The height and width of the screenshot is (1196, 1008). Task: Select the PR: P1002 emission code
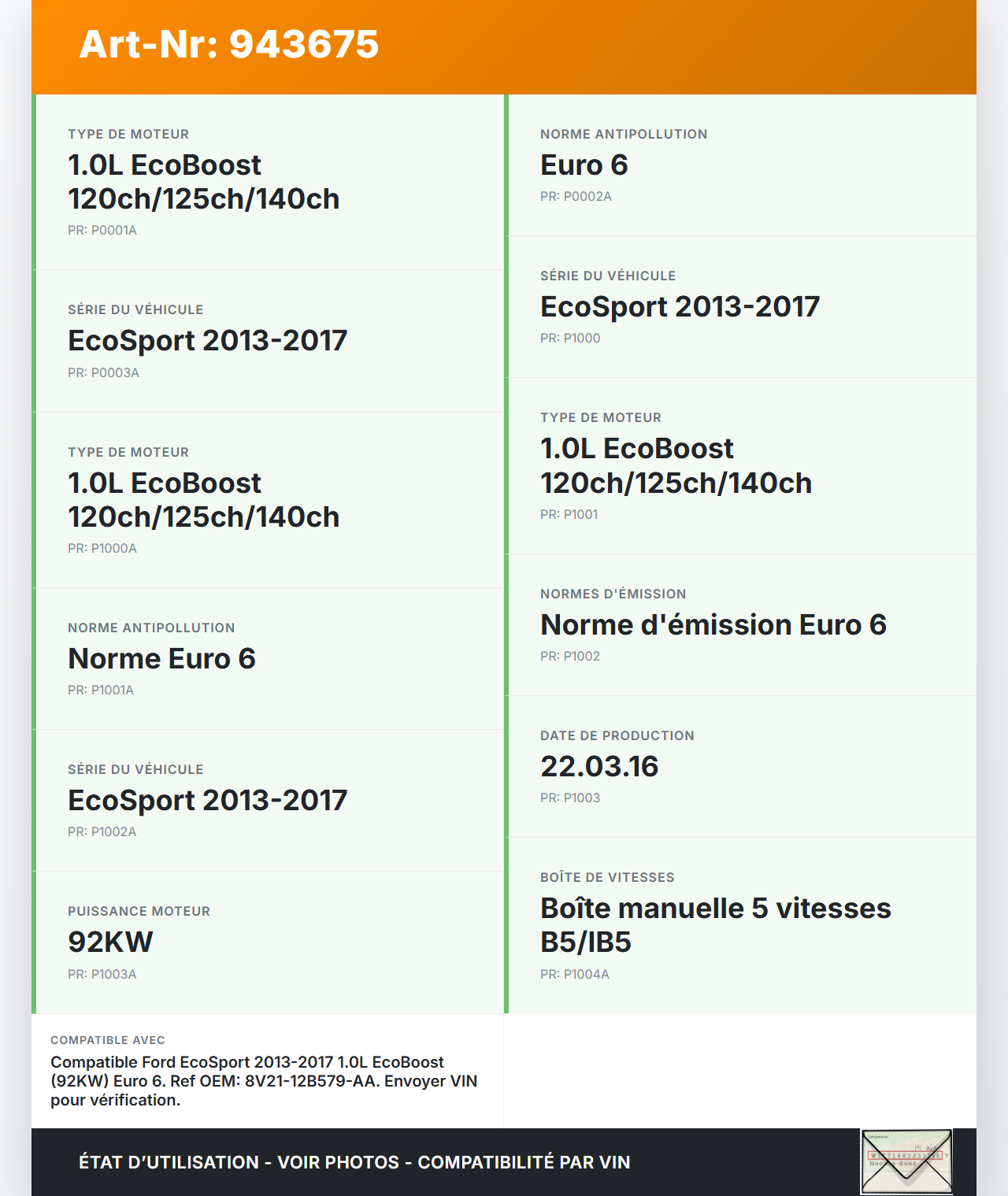coord(570,657)
